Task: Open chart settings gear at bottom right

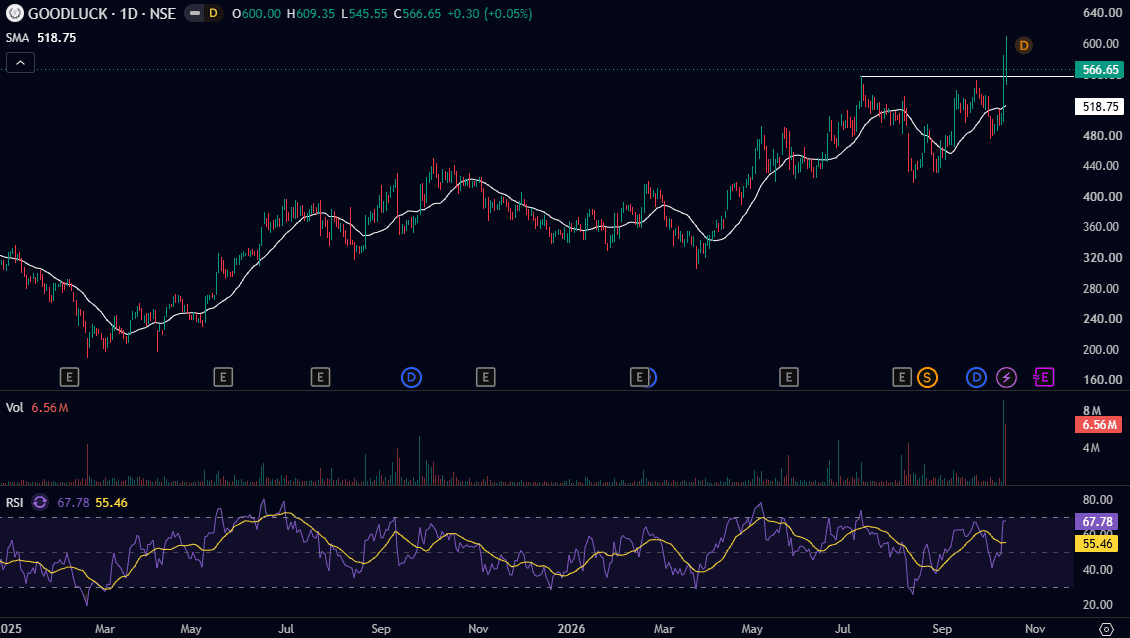Action: [1106, 629]
